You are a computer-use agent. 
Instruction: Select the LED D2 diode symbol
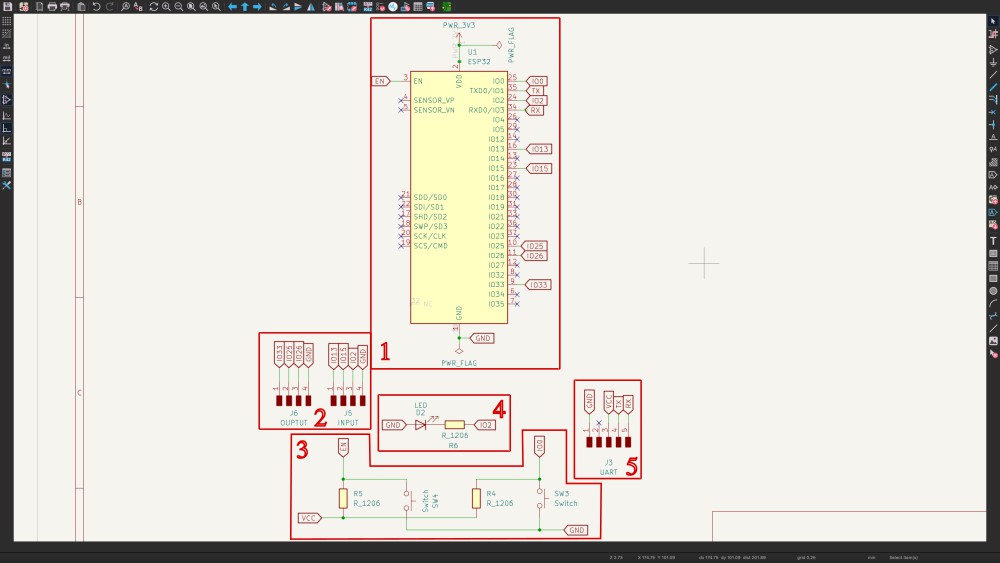pos(420,425)
